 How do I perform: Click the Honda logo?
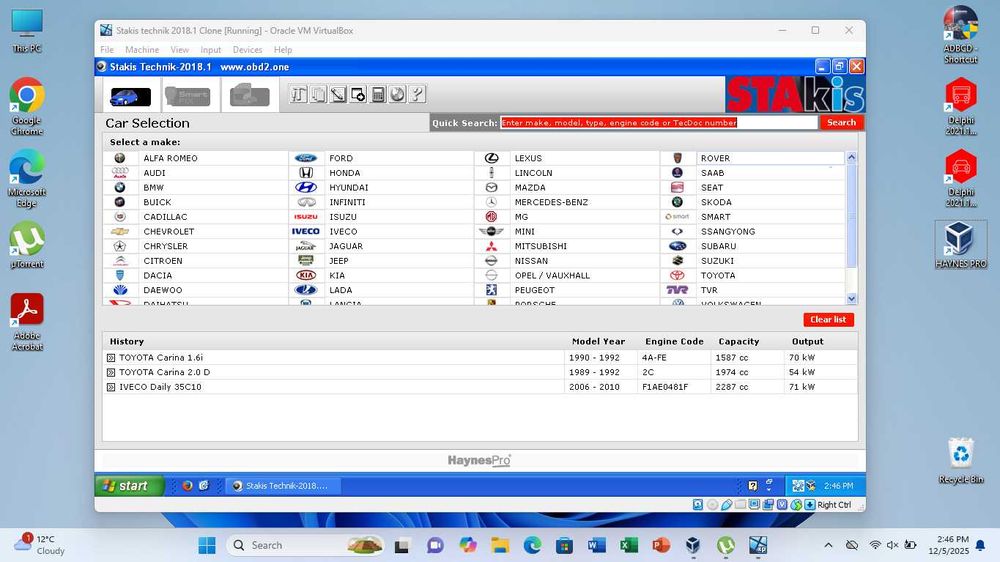point(306,172)
